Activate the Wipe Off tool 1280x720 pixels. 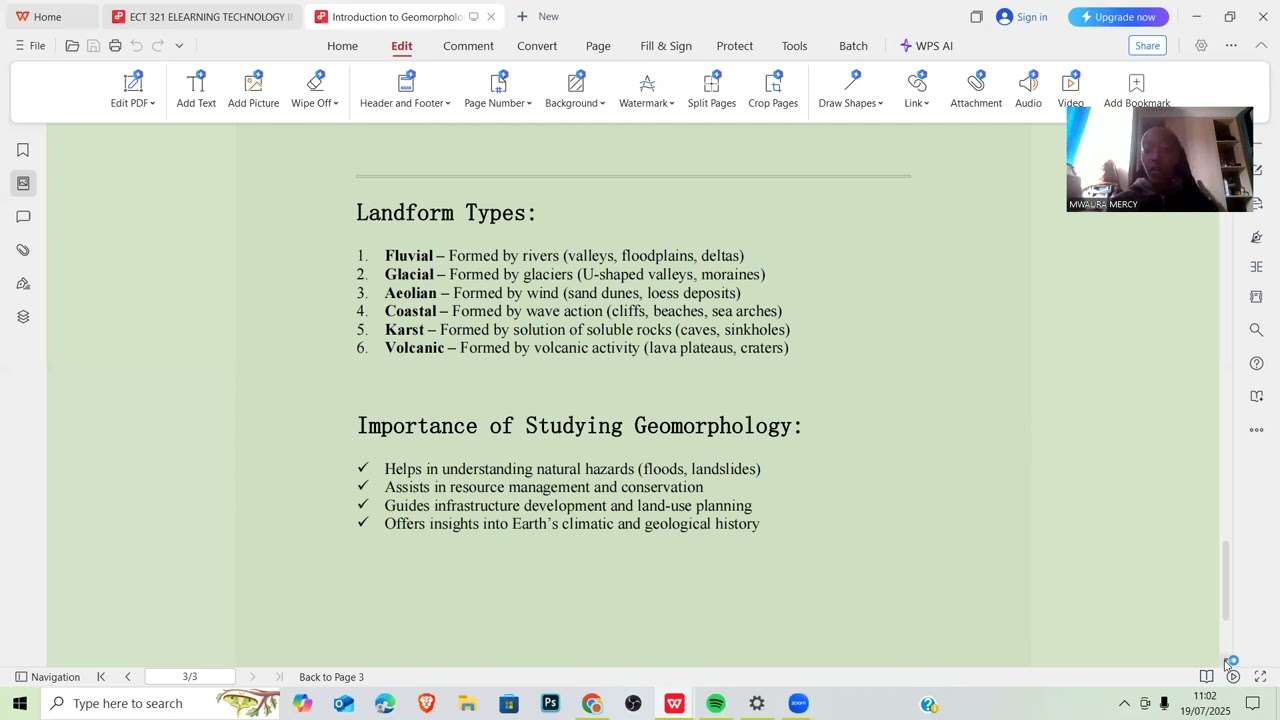315,90
